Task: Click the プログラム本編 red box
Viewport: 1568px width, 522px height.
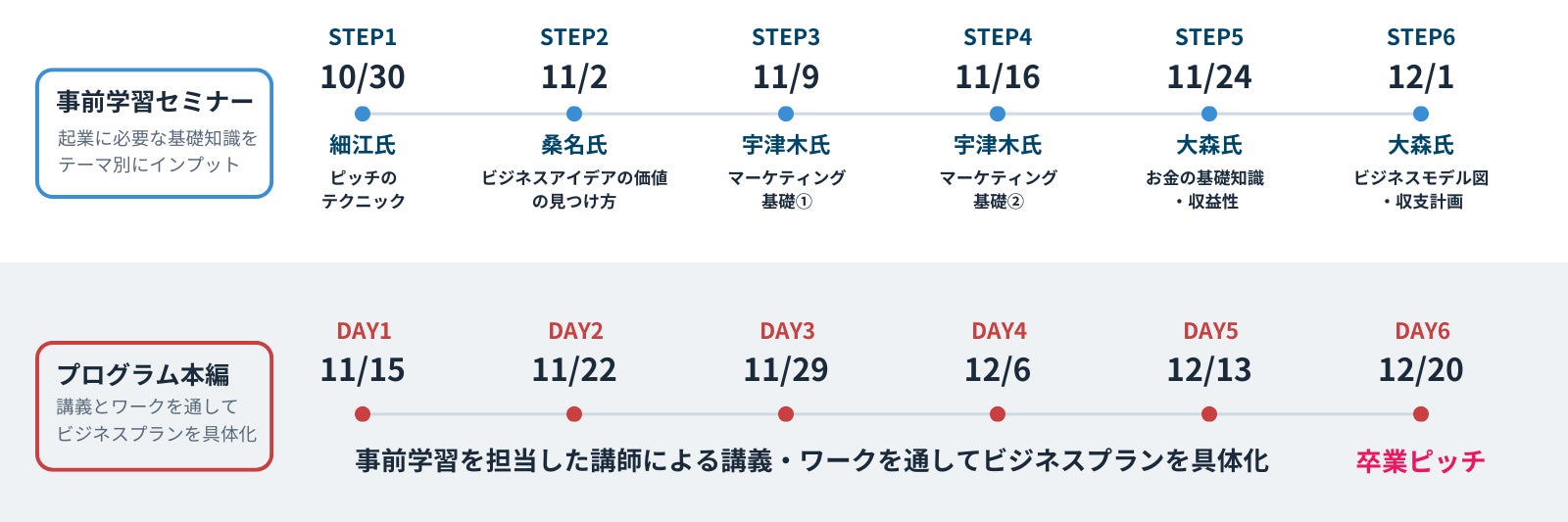Action: tap(154, 405)
